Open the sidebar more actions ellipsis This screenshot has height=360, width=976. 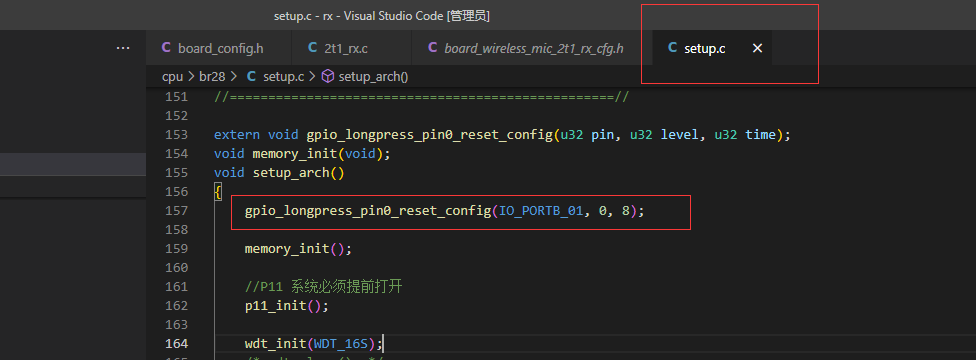click(123, 48)
